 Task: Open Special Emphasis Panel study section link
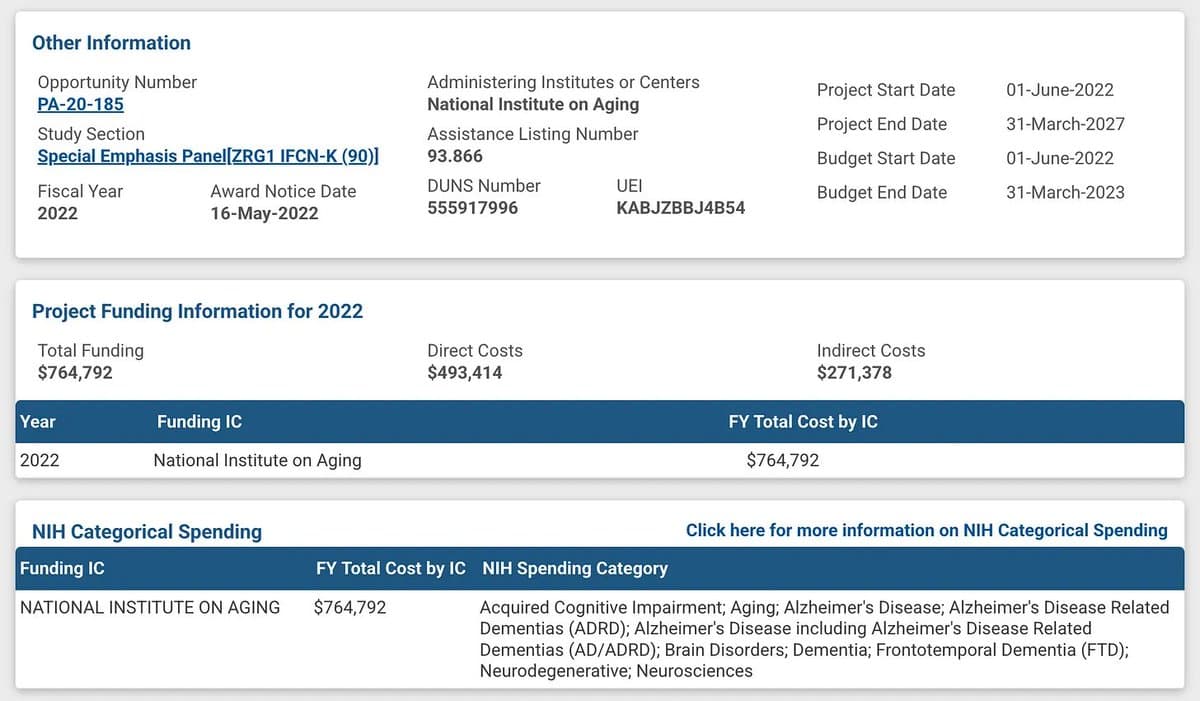coord(208,156)
